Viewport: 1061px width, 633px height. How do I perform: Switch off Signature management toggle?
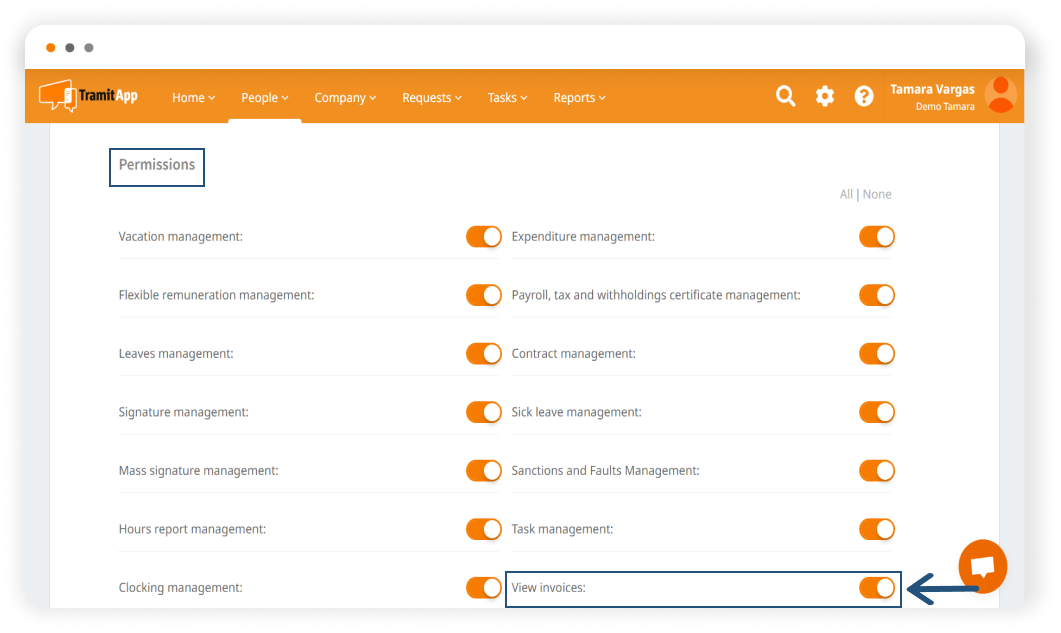[x=484, y=412]
